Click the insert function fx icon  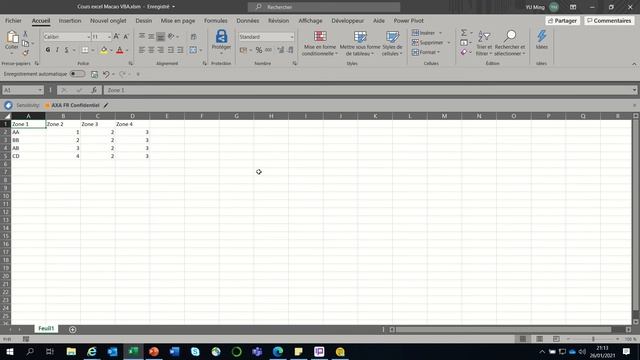tap(94, 90)
